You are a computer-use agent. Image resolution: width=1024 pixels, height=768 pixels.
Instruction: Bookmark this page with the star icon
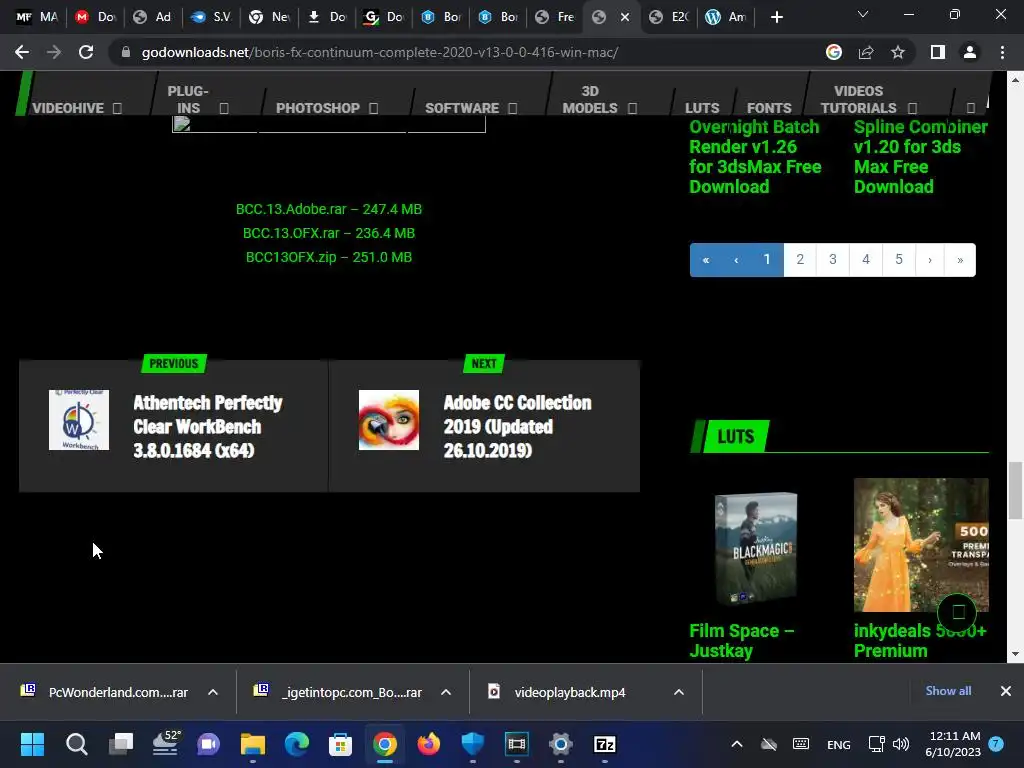898,52
